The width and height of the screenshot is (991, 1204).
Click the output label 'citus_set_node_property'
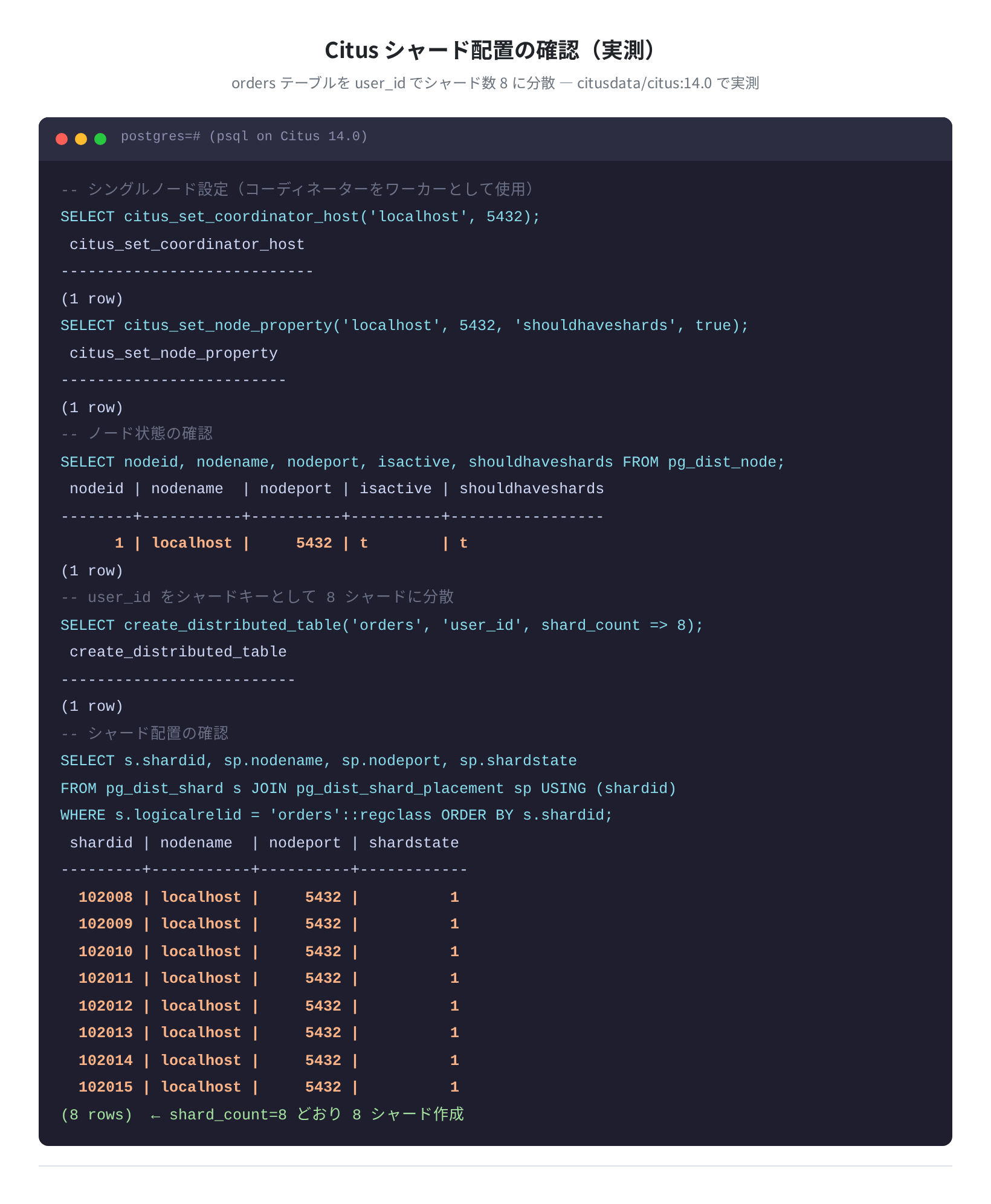tap(173, 354)
